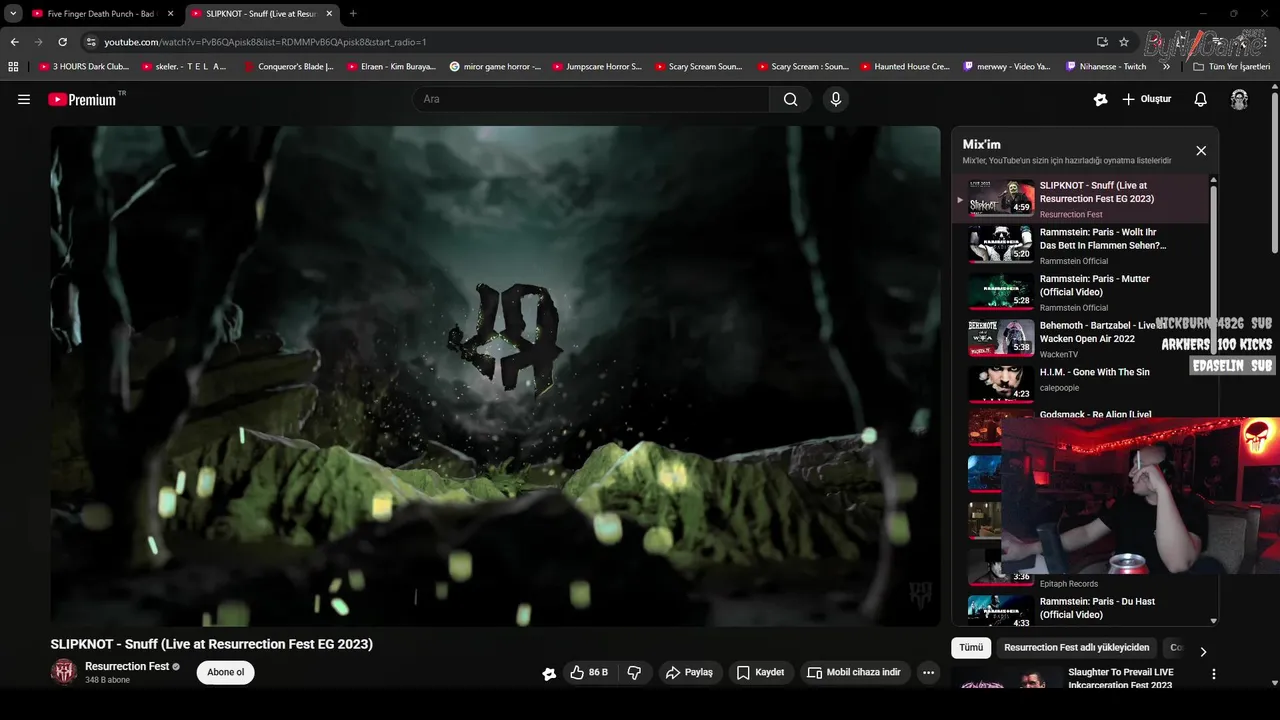Open Conqueror's Blade bookmark

click(x=289, y=67)
